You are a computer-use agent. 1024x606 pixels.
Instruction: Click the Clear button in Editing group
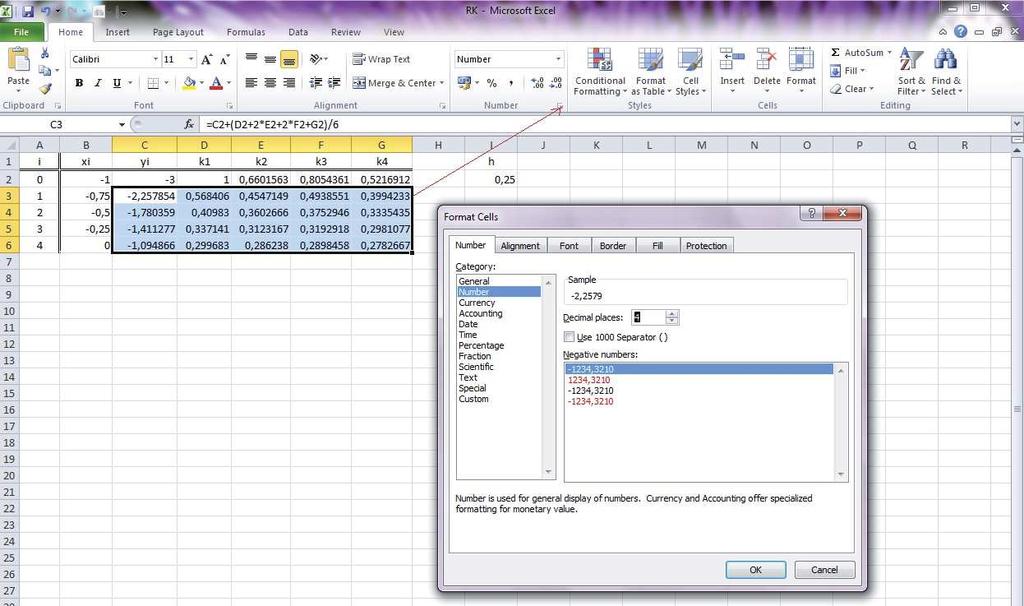pyautogui.click(x=852, y=89)
